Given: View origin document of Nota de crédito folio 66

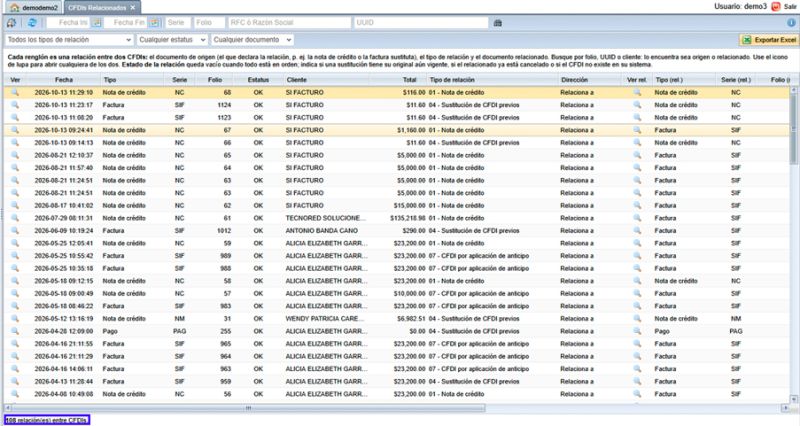Looking at the screenshot, I should point(15,142).
